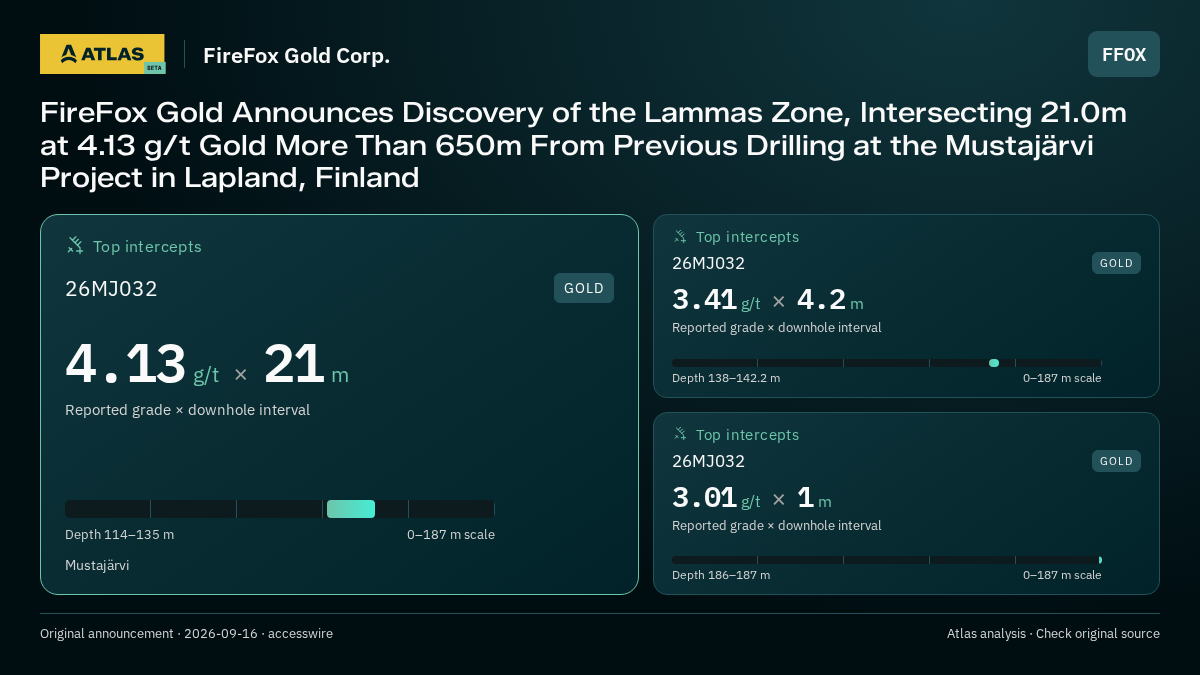Click the Top intercepts heading in the 4.13 g/t card

tap(147, 246)
